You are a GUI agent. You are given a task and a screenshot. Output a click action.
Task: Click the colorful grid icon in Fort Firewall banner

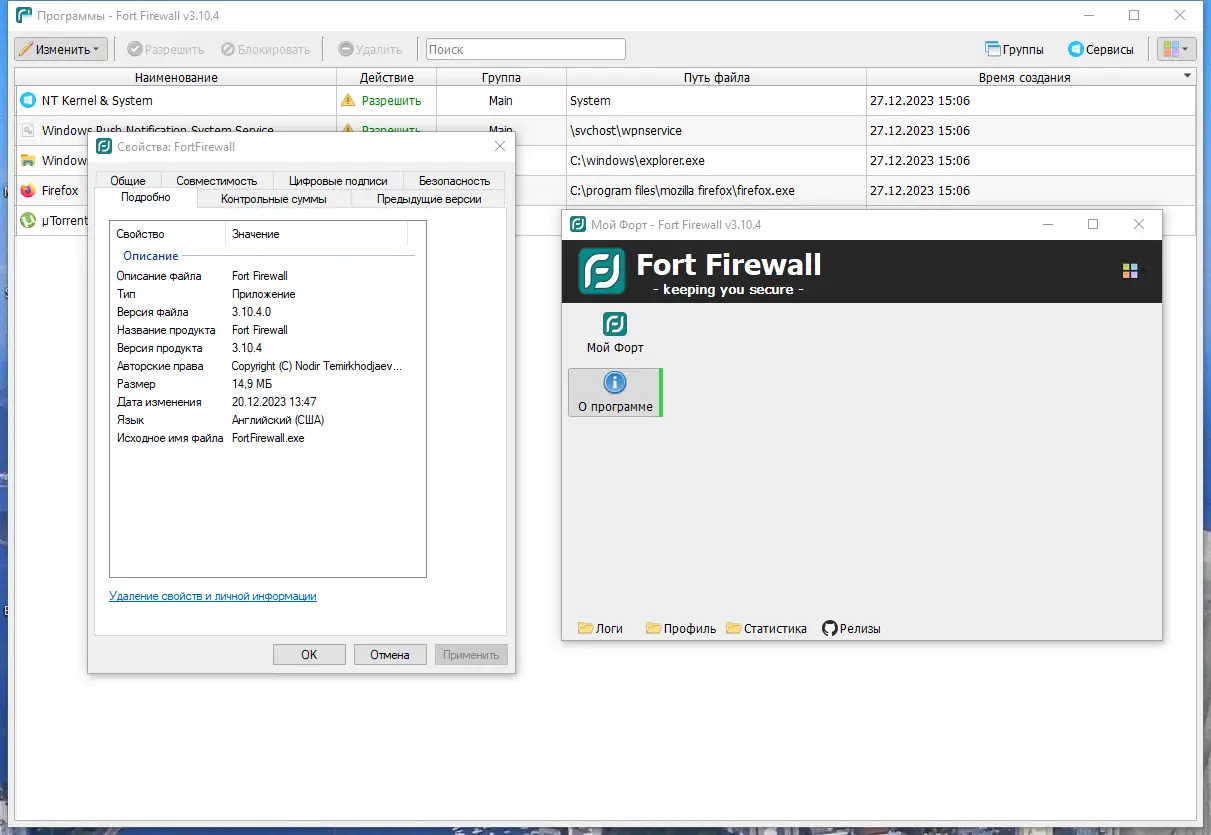(1131, 271)
